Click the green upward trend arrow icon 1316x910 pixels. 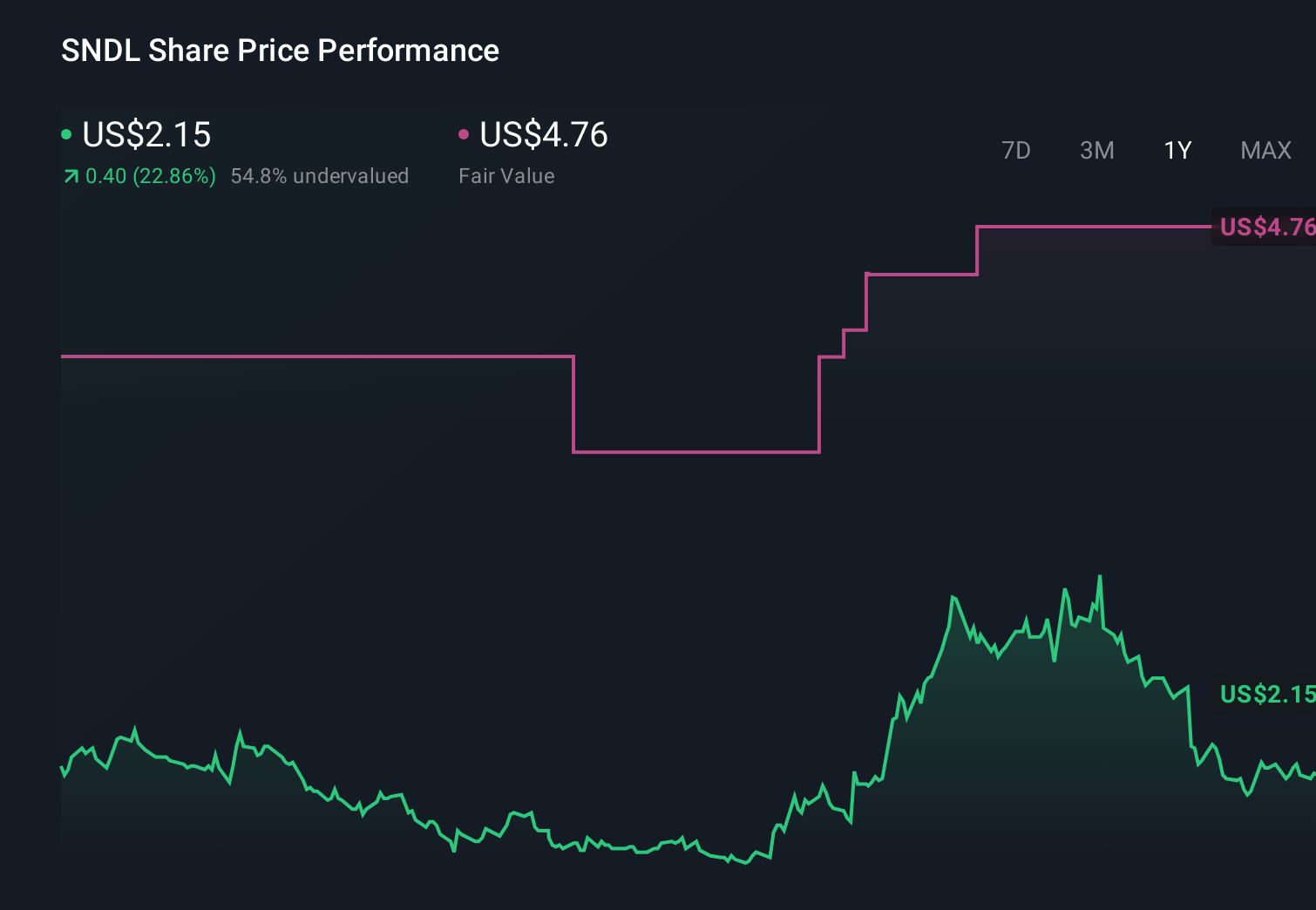pos(70,176)
